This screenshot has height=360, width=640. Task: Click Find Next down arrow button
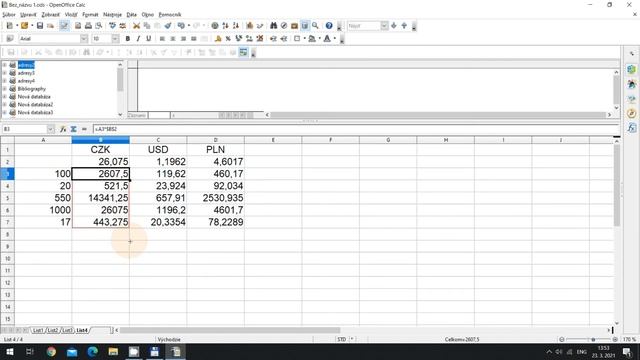[x=393, y=26]
